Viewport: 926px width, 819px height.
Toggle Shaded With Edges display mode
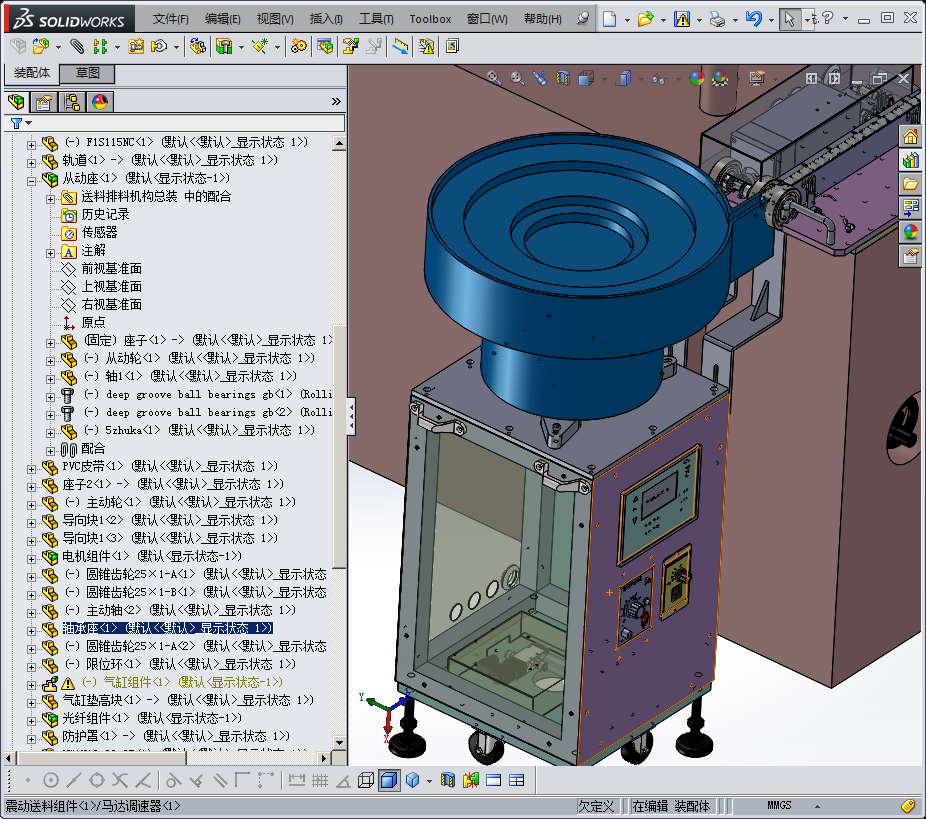[389, 780]
